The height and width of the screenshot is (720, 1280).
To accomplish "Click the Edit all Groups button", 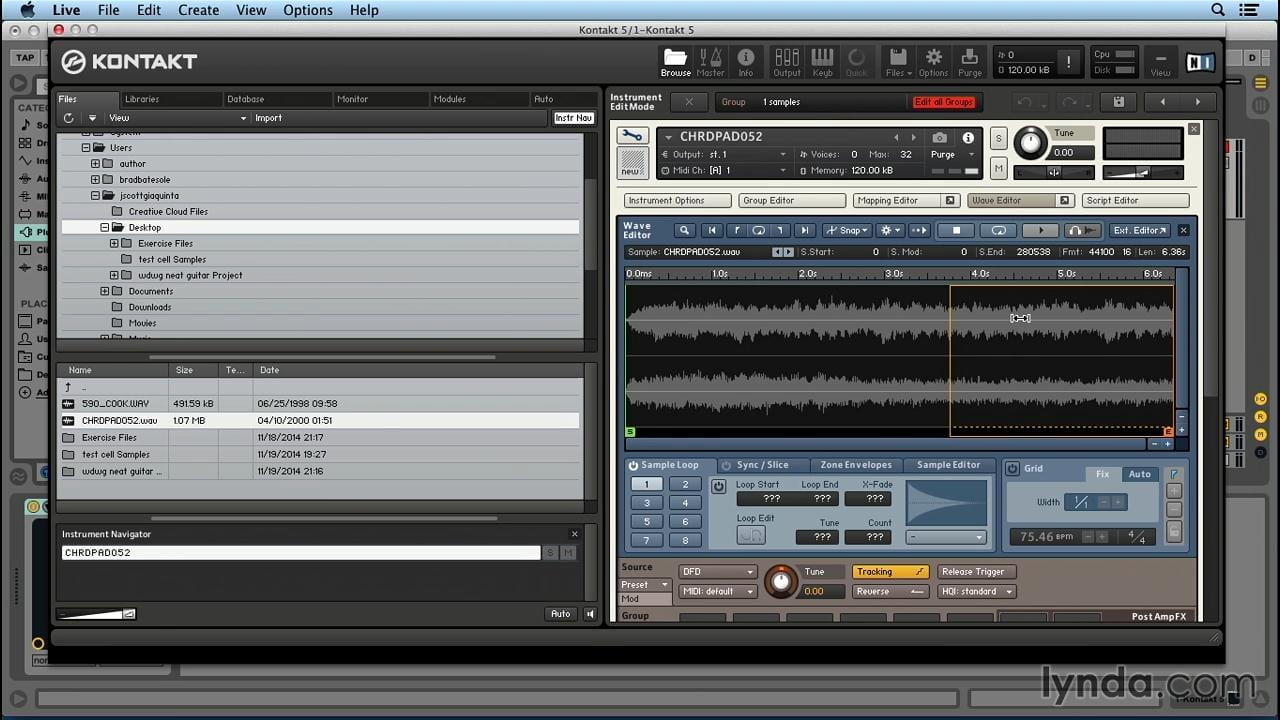I will tap(942, 102).
